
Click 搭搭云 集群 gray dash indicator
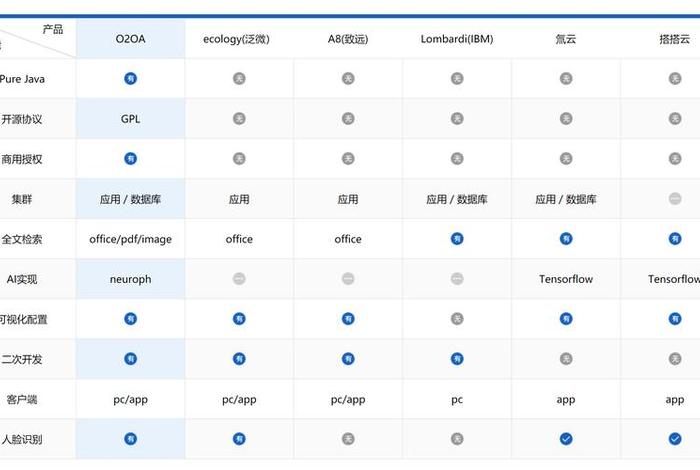tap(675, 199)
